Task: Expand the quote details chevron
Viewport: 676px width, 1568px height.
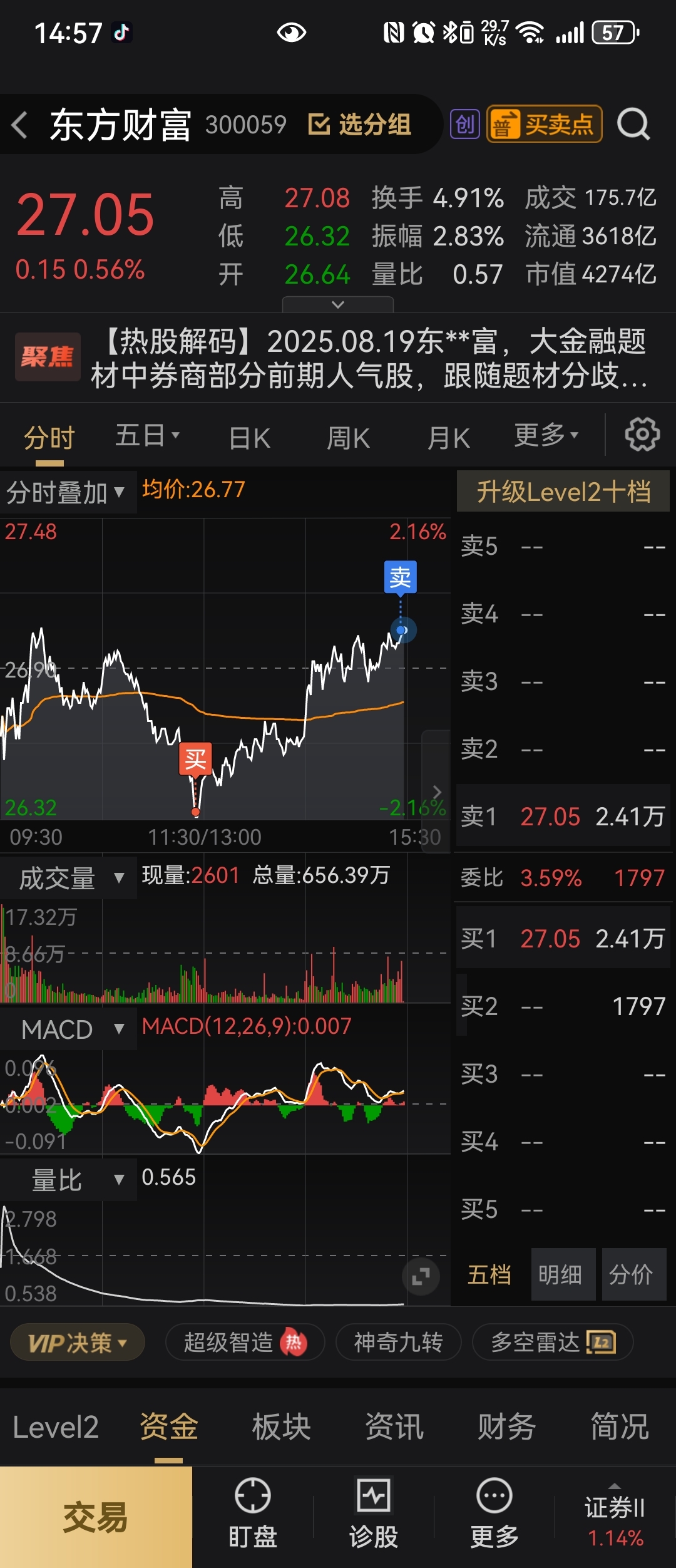Action: point(338,304)
